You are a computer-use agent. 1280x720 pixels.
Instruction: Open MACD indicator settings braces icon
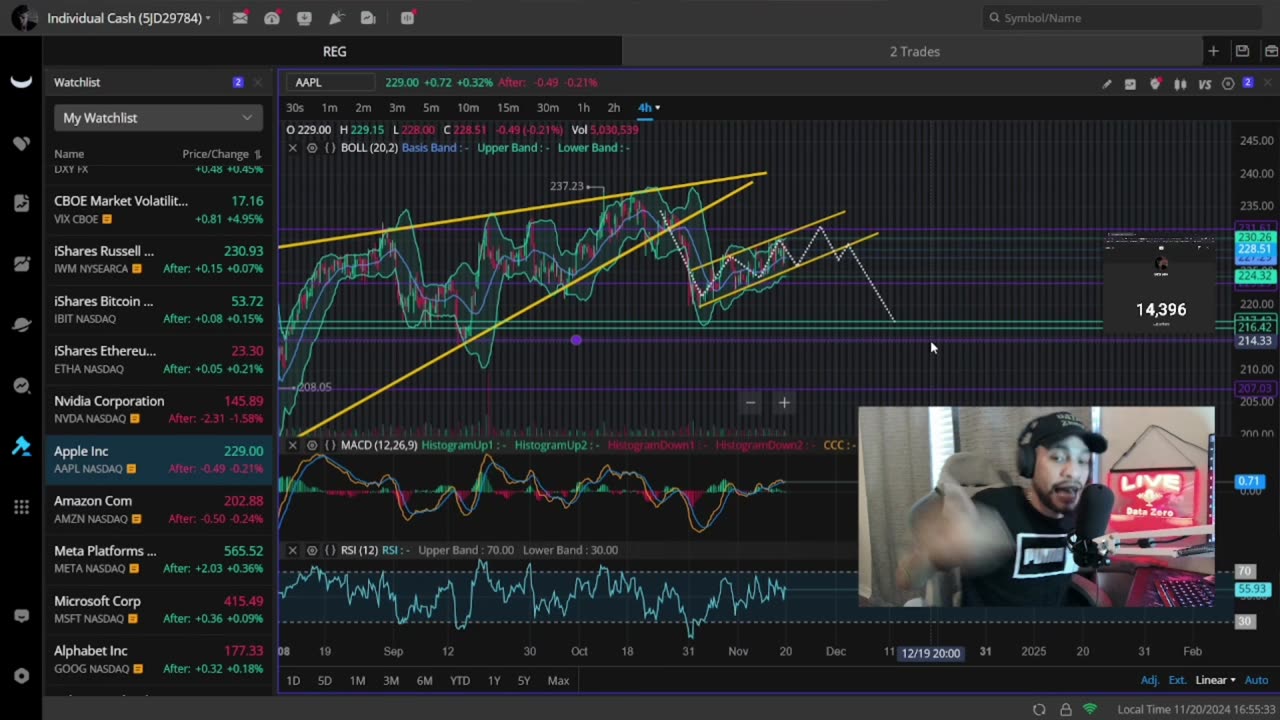click(330, 445)
